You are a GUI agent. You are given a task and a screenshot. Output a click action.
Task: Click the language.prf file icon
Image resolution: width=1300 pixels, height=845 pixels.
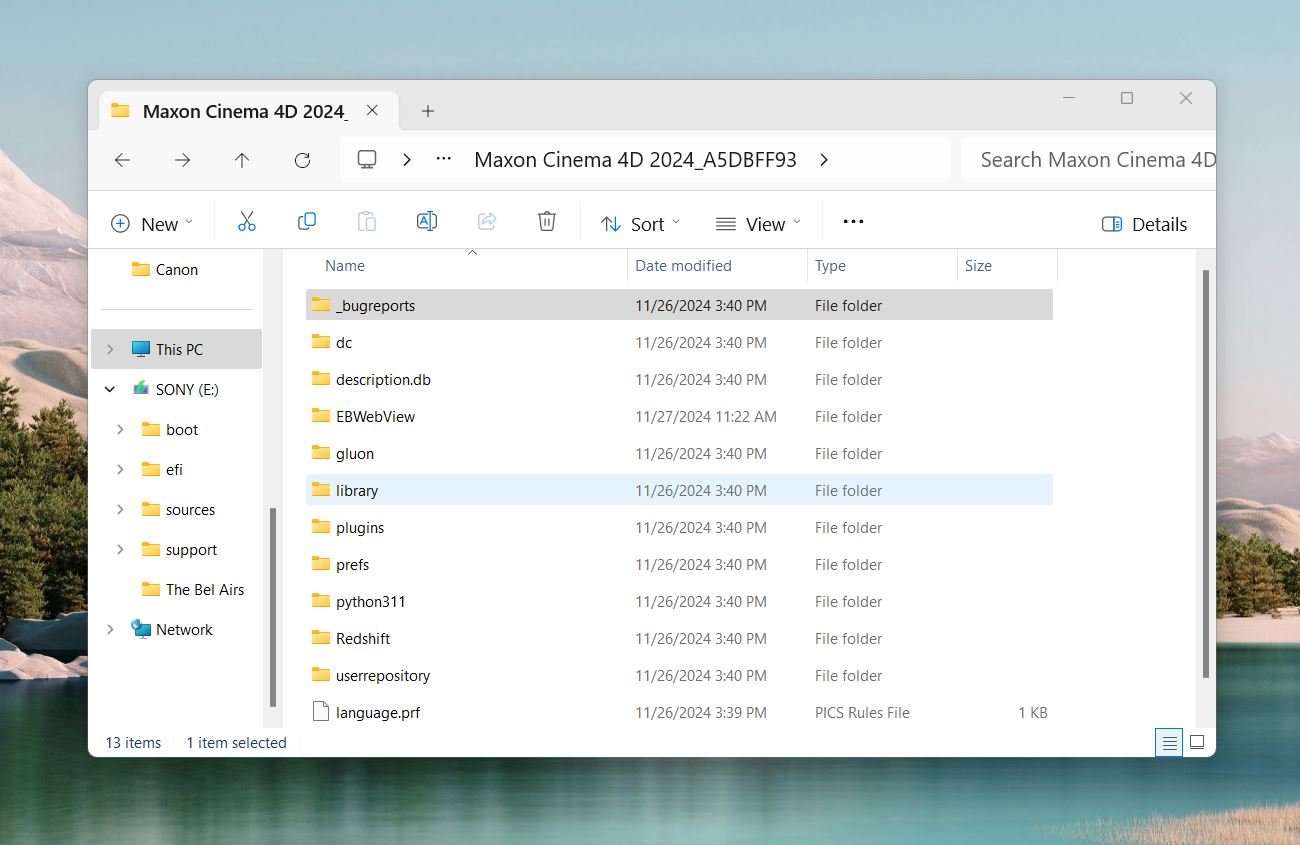click(x=320, y=712)
